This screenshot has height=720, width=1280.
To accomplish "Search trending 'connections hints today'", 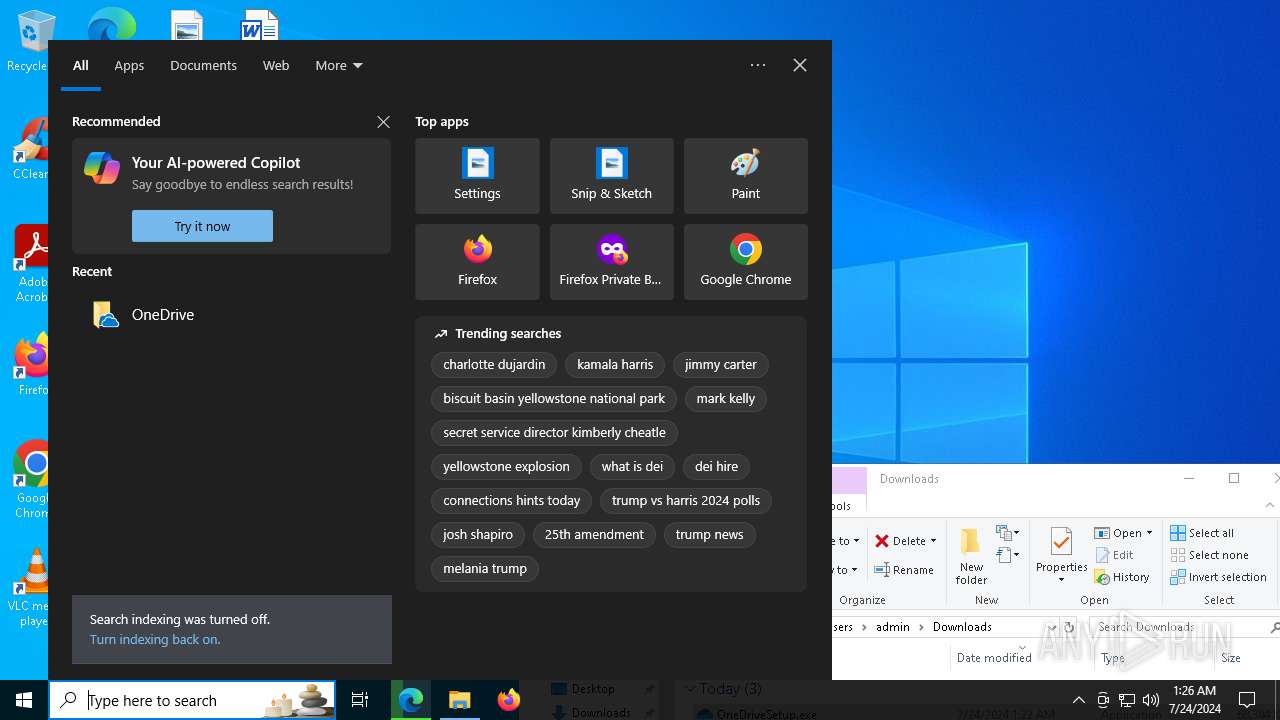I will pyautogui.click(x=512, y=501).
